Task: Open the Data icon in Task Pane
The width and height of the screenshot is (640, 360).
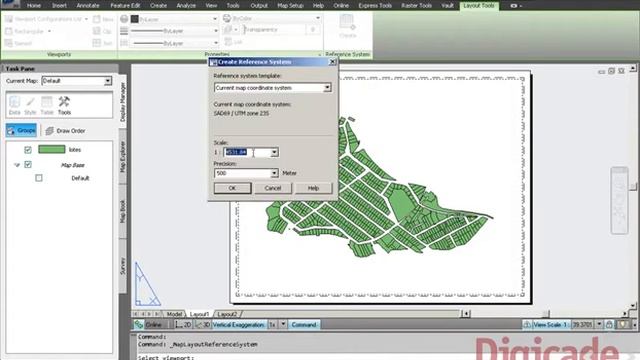Action: (14, 105)
